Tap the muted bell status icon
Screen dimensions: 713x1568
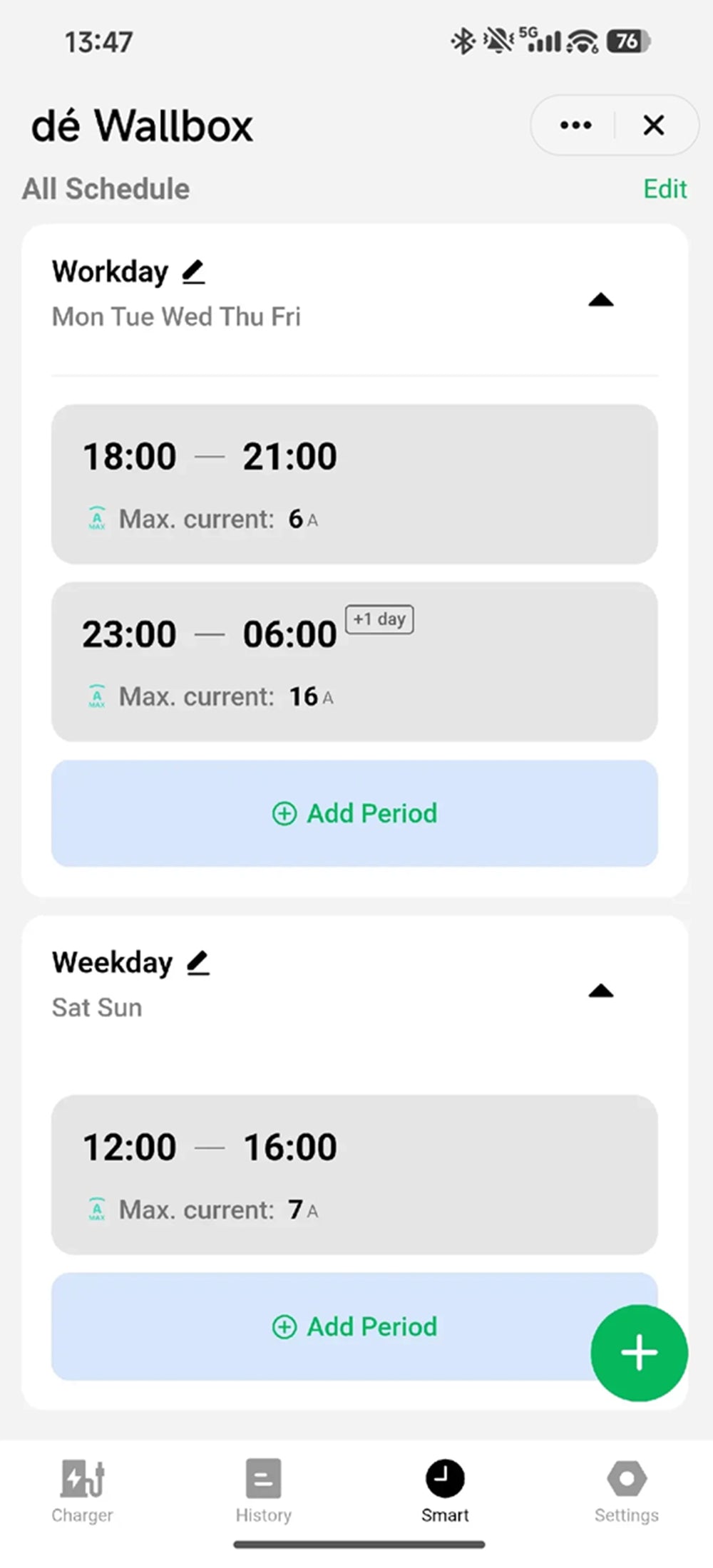(x=498, y=41)
